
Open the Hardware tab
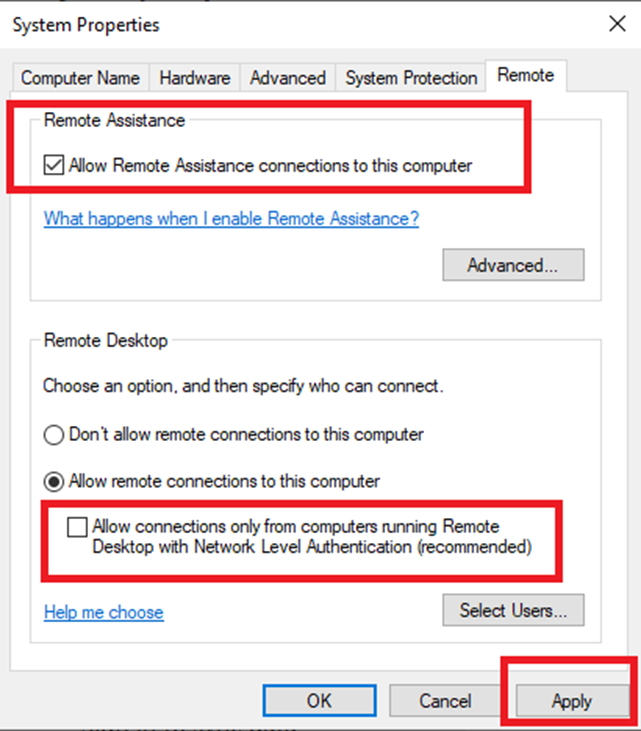(195, 78)
